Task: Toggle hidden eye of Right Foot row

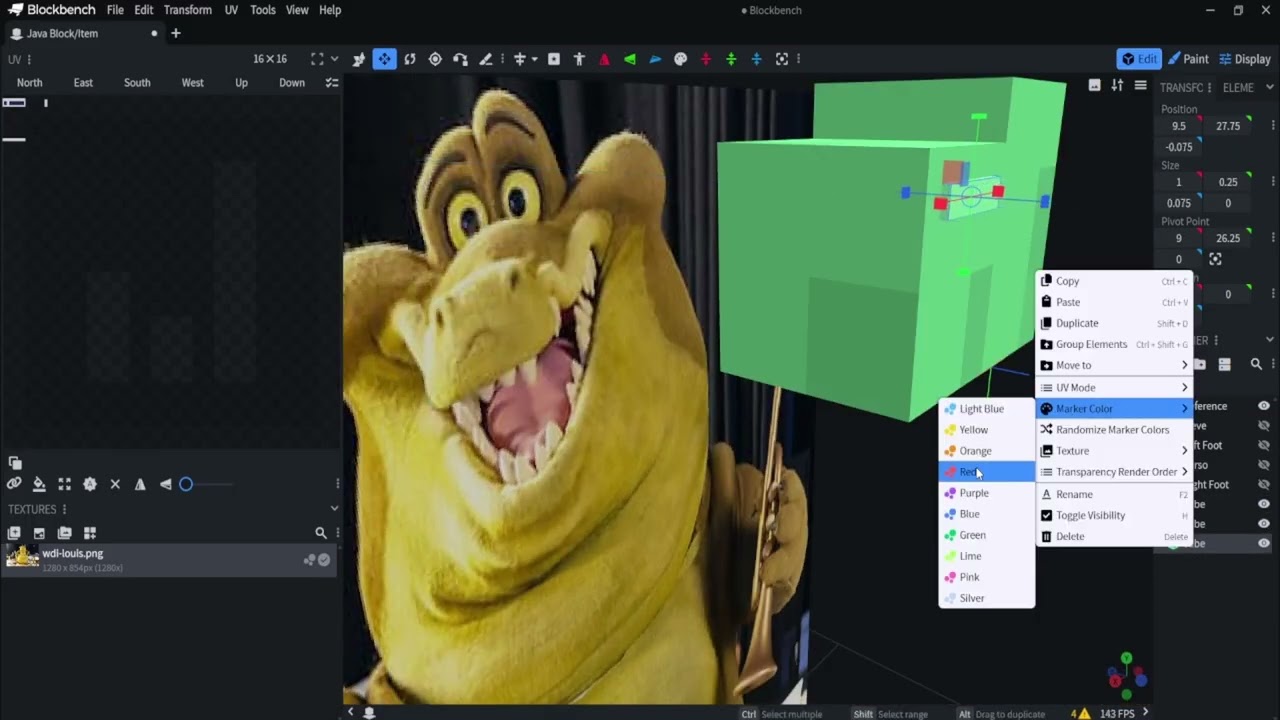Action: [x=1264, y=485]
